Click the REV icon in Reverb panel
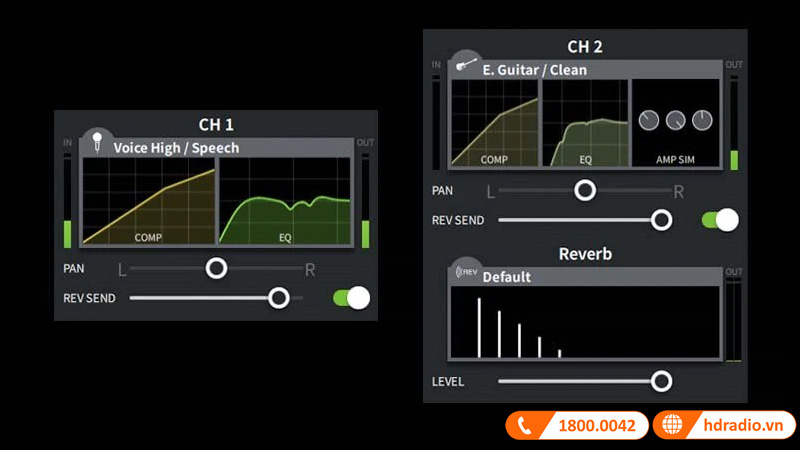 coord(466,272)
